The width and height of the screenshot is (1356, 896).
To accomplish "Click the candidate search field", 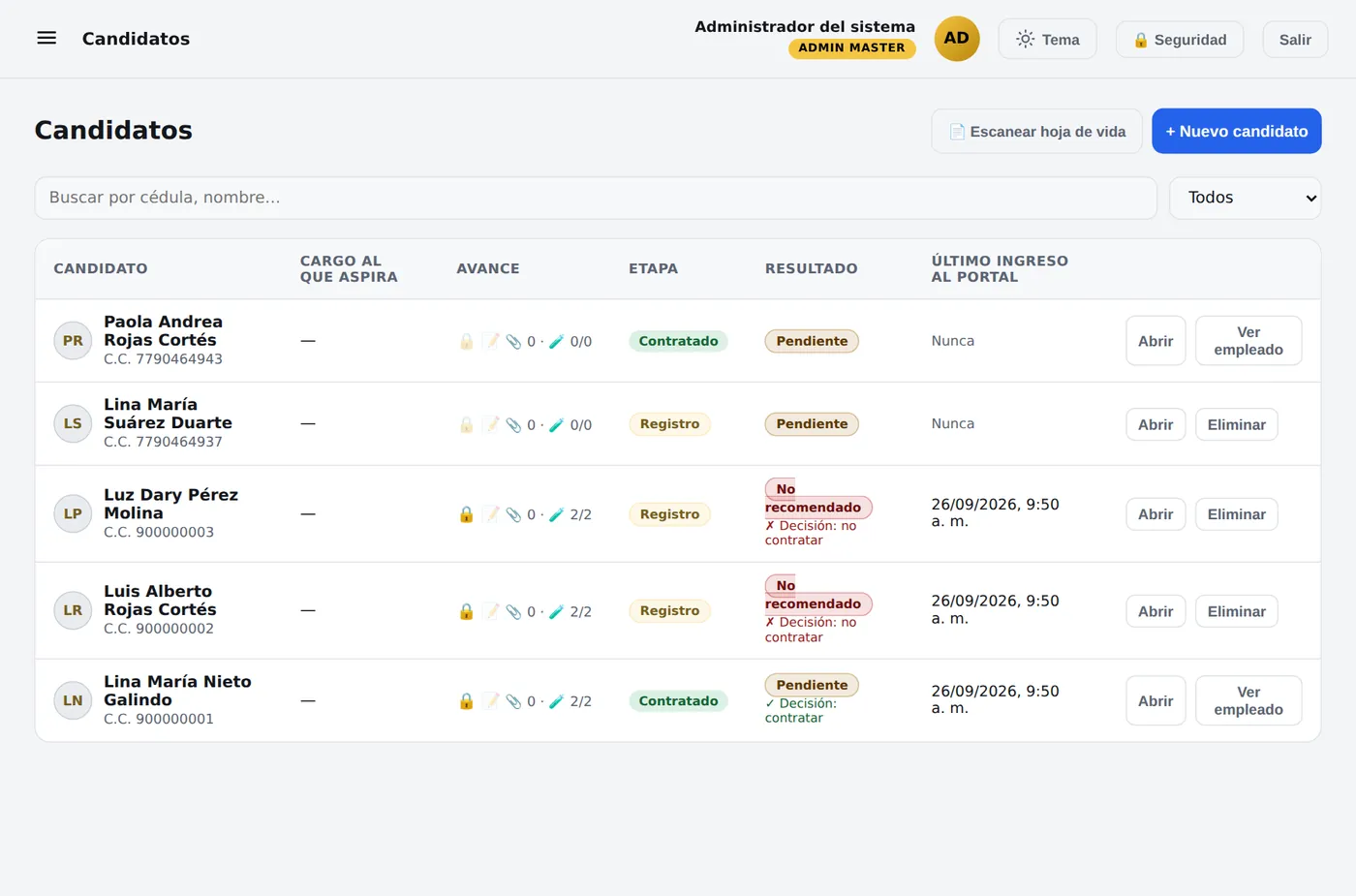I will tap(596, 198).
